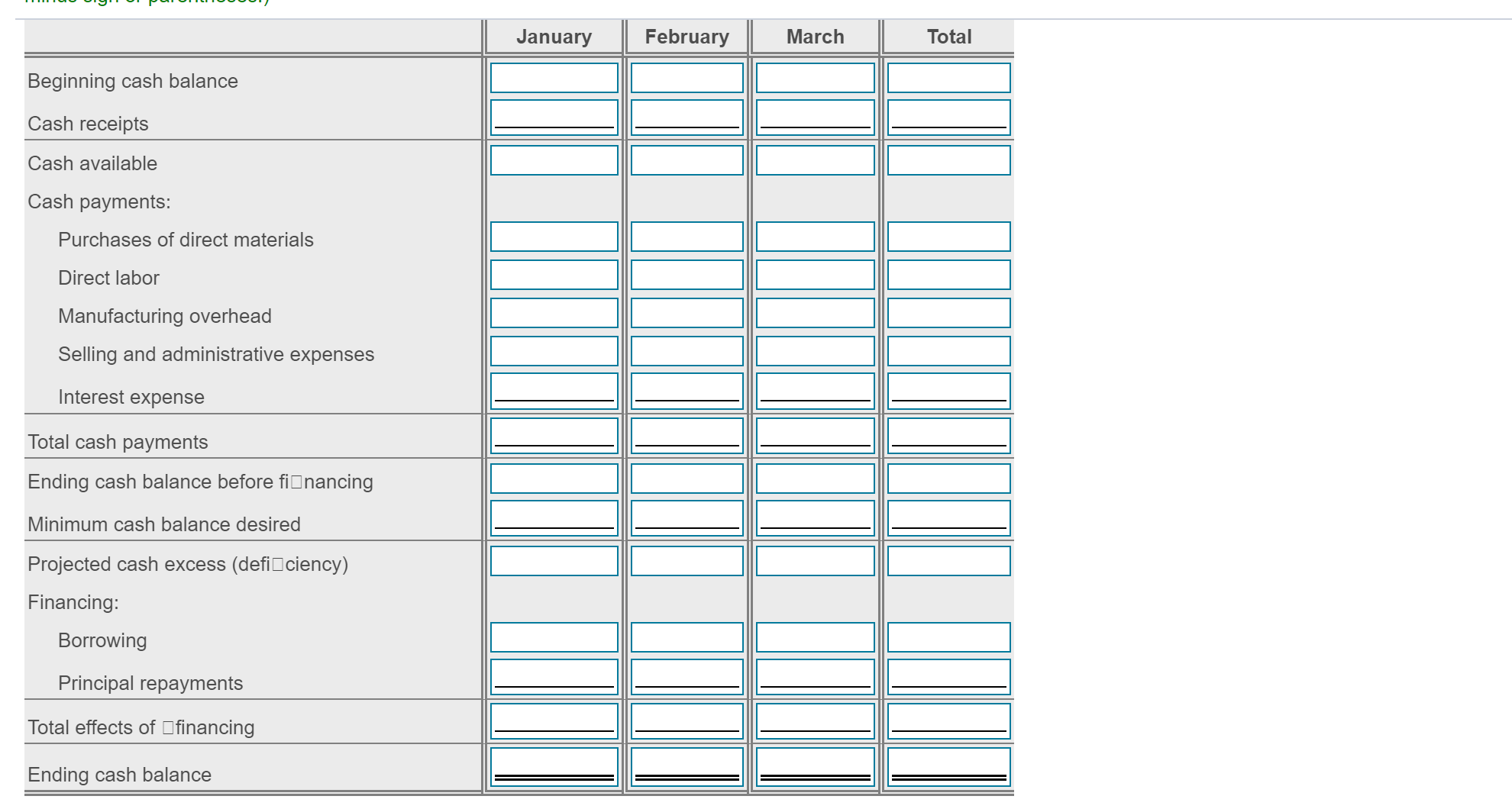This screenshot has width=1512, height=809.
Task: Click March Beginning cash balance field
Action: 815,78
